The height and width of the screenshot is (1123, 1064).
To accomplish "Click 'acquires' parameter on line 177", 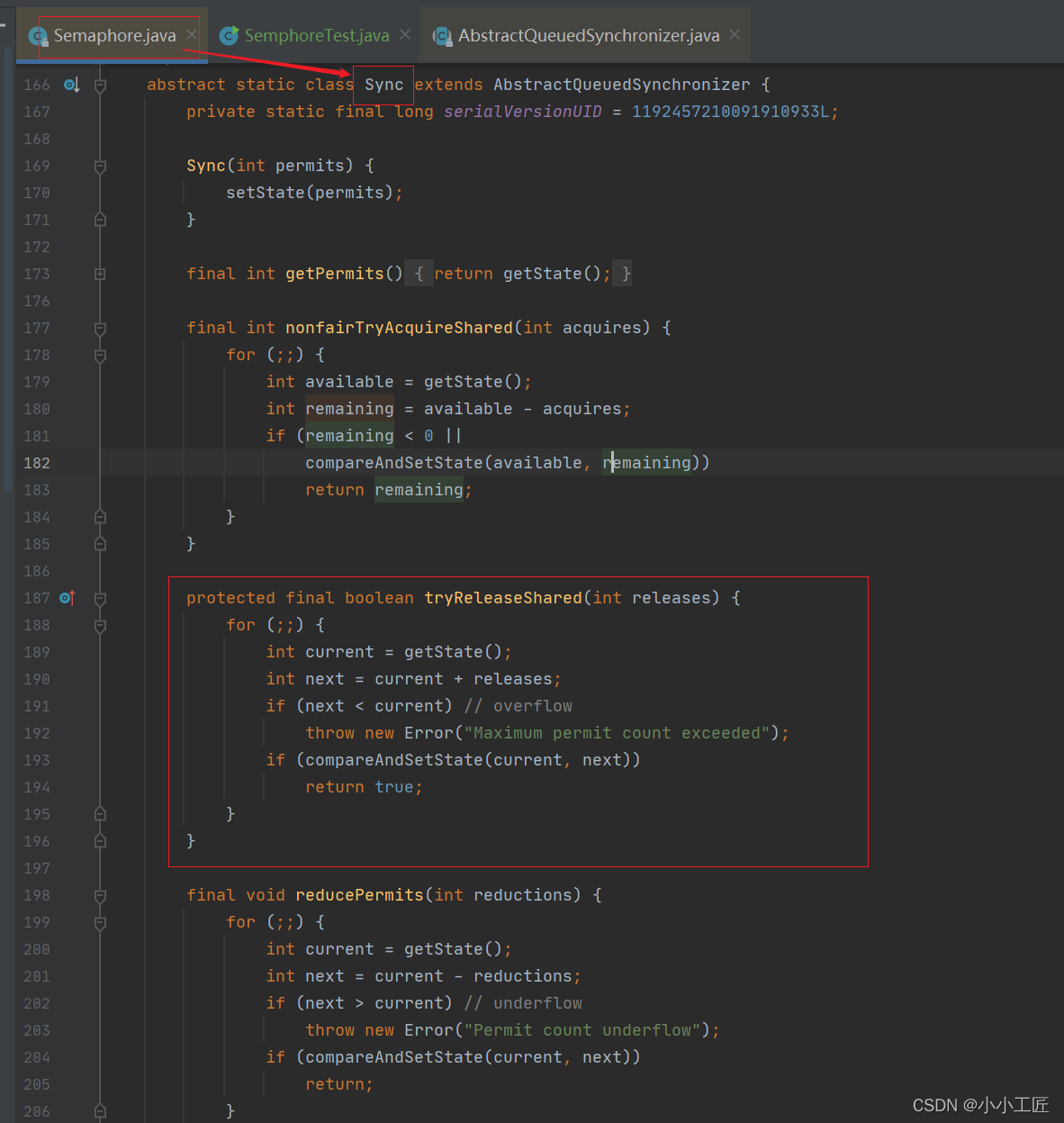I will tap(602, 328).
